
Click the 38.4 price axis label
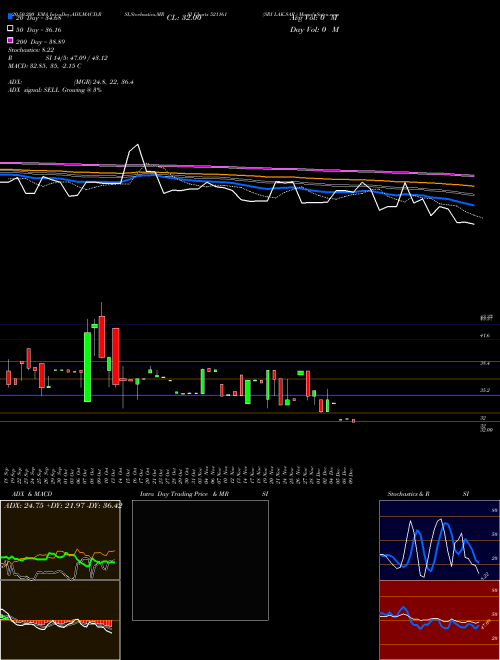pyautogui.click(x=485, y=363)
